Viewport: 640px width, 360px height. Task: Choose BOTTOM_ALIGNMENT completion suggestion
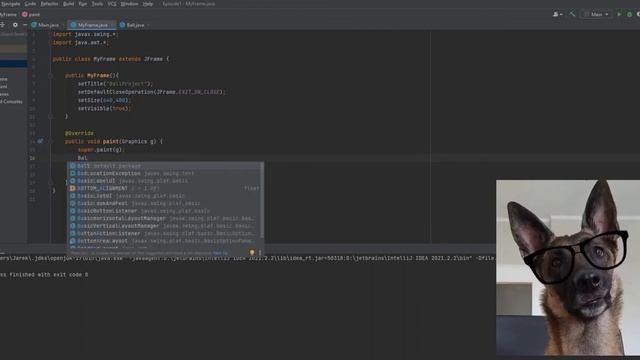point(165,189)
